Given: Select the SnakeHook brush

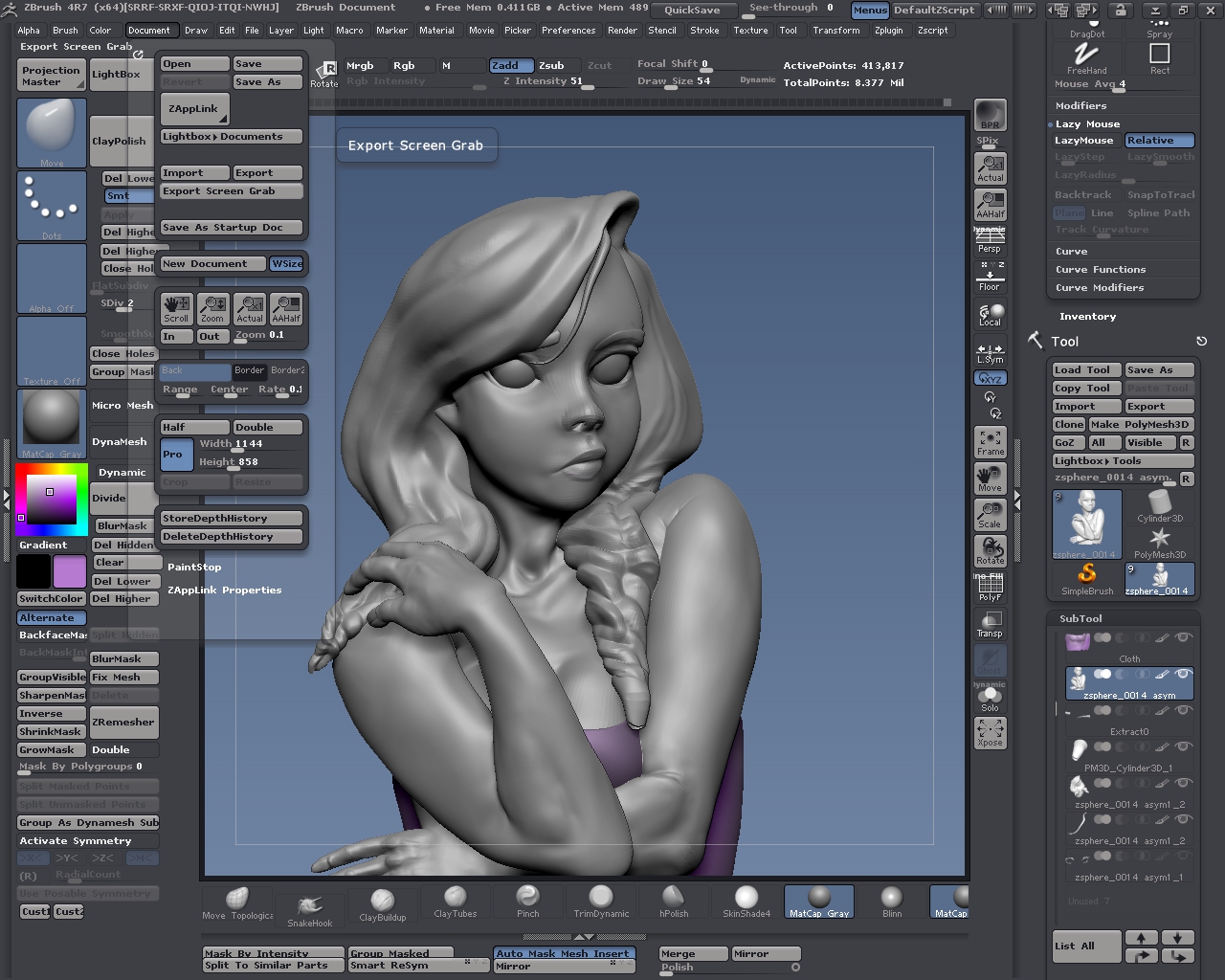Looking at the screenshot, I should [310, 910].
